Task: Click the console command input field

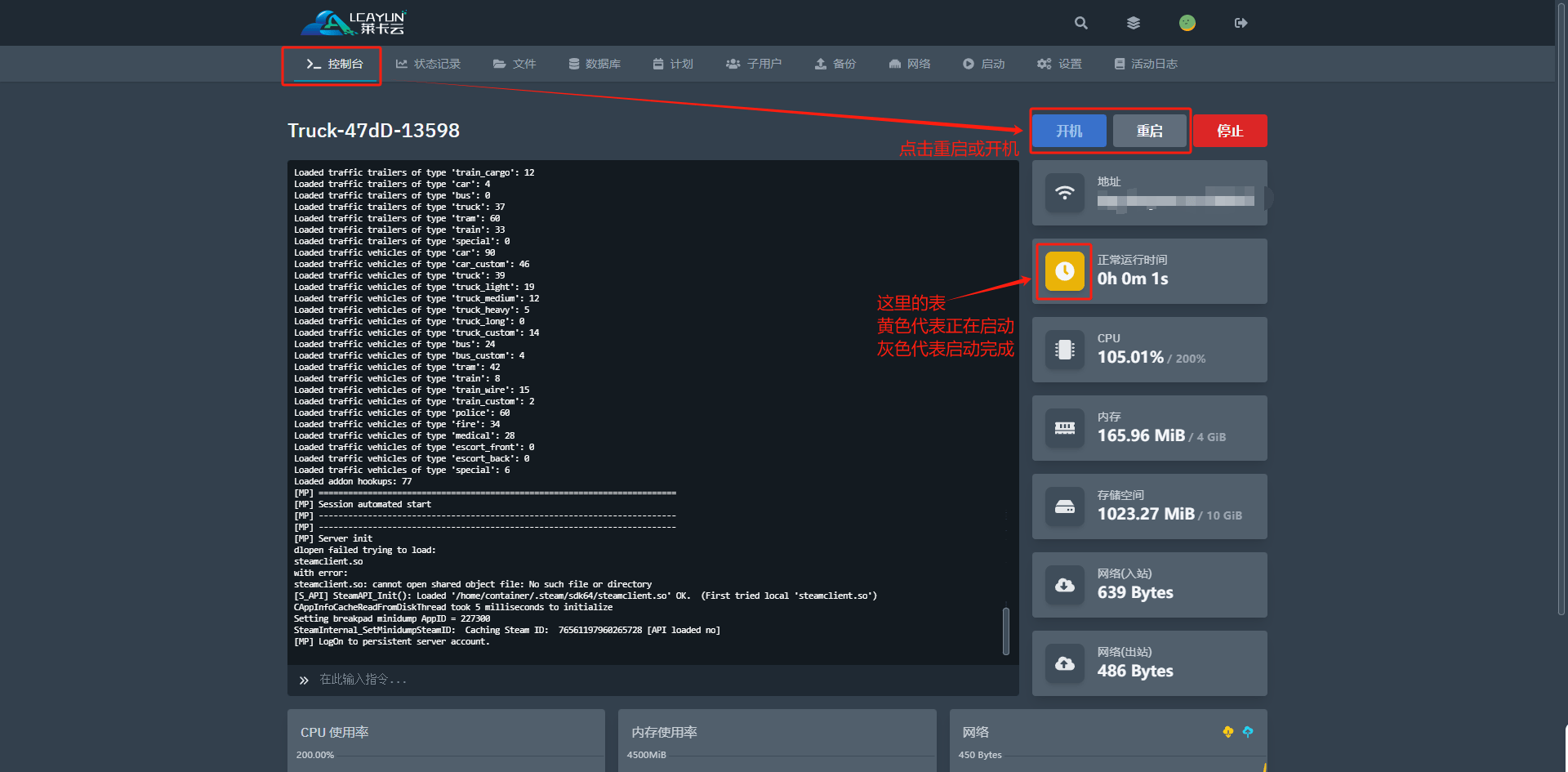Action: [x=653, y=680]
